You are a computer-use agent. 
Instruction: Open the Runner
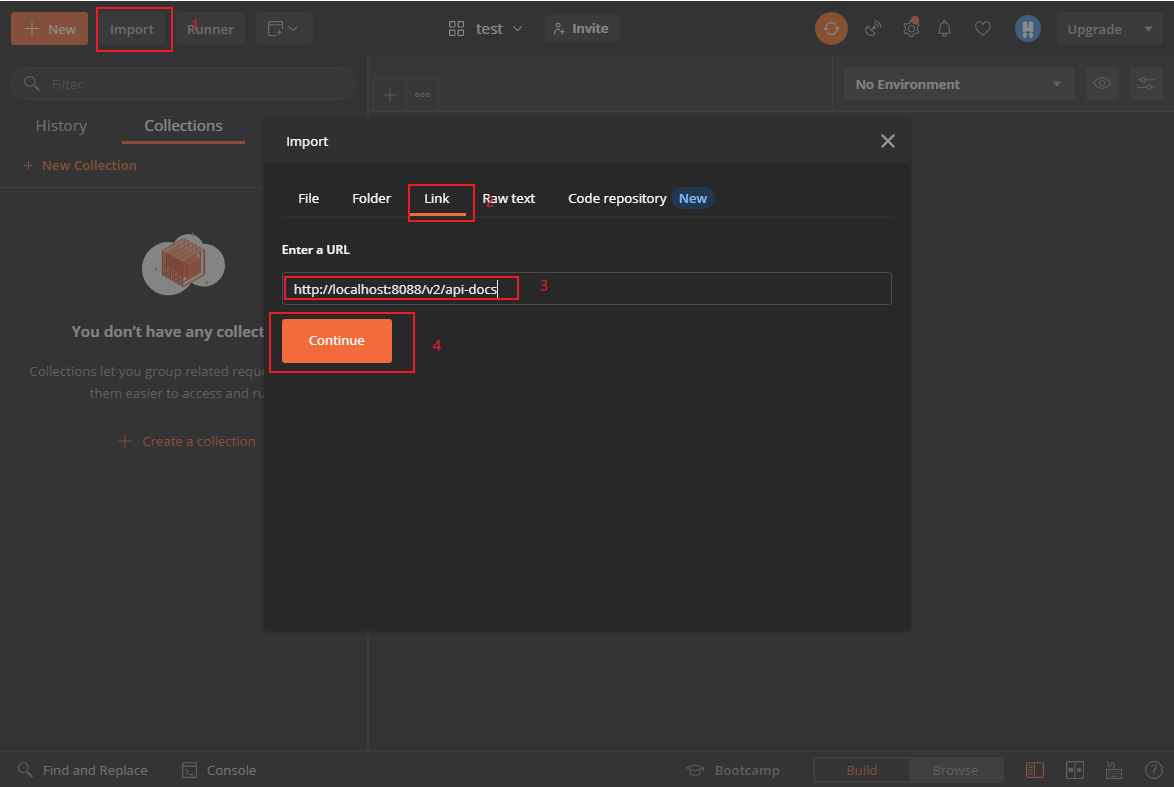[210, 29]
